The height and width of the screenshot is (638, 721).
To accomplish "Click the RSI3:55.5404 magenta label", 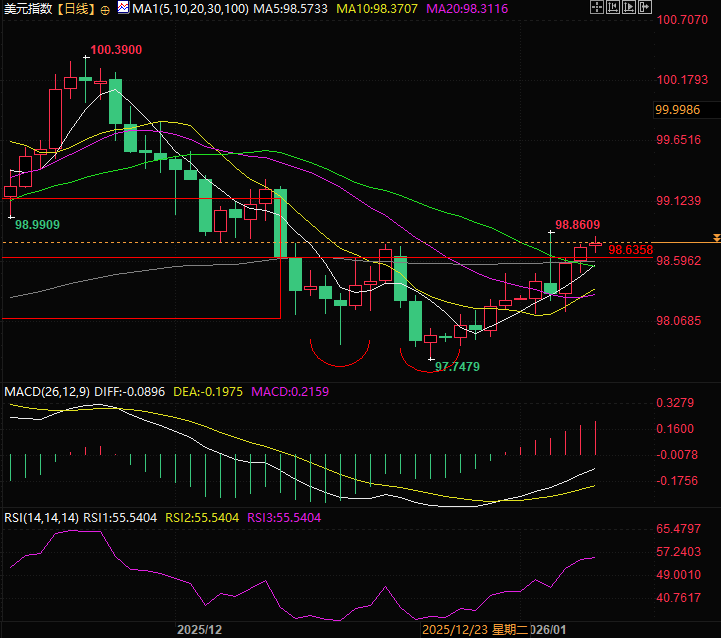I will tap(284, 518).
